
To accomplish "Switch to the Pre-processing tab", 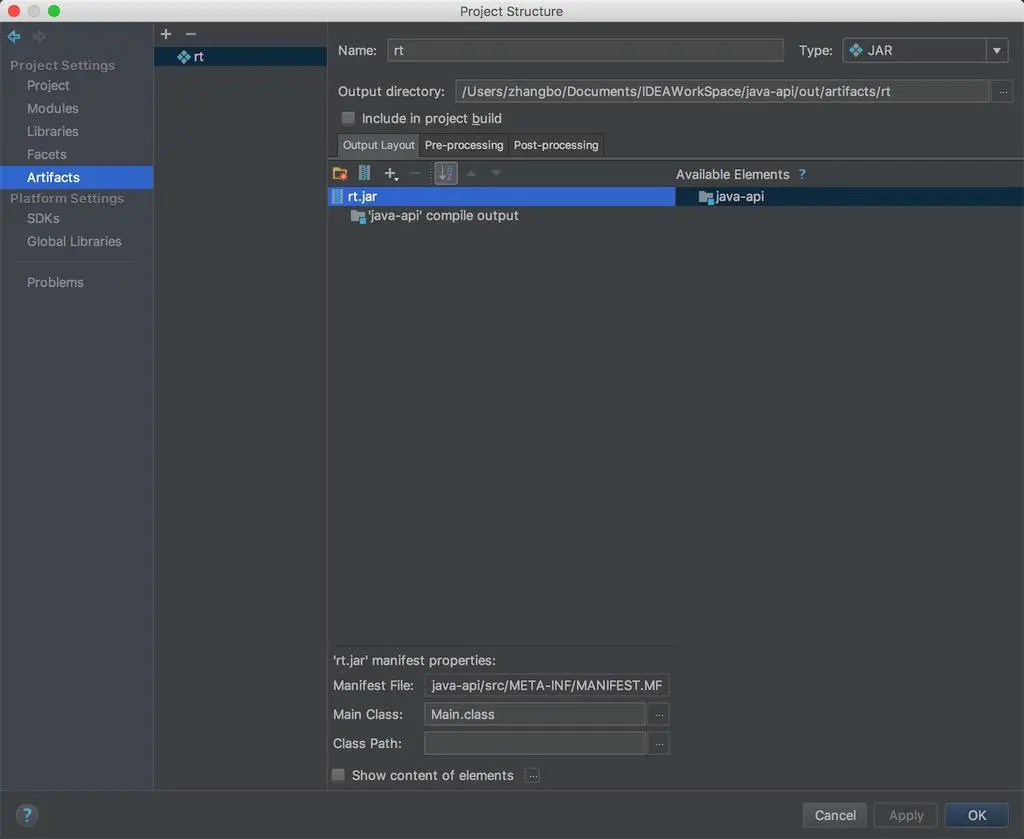I will 464,145.
